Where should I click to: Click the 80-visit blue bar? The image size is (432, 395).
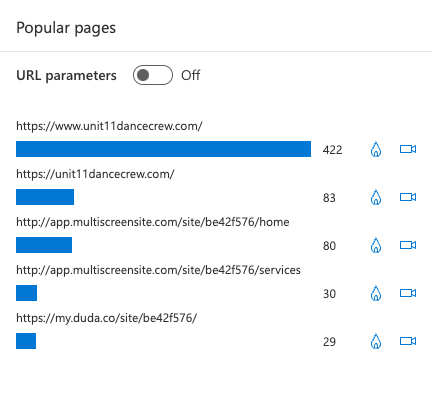pyautogui.click(x=44, y=245)
